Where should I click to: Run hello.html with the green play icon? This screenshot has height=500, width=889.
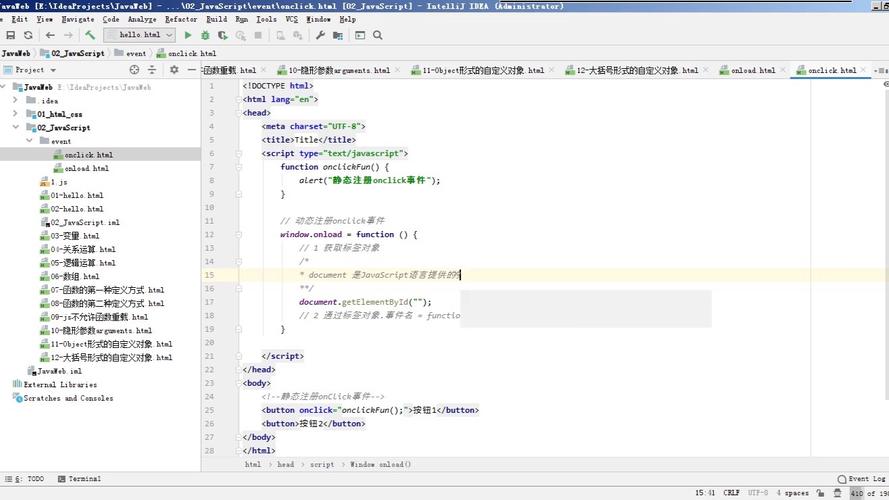pos(188,35)
